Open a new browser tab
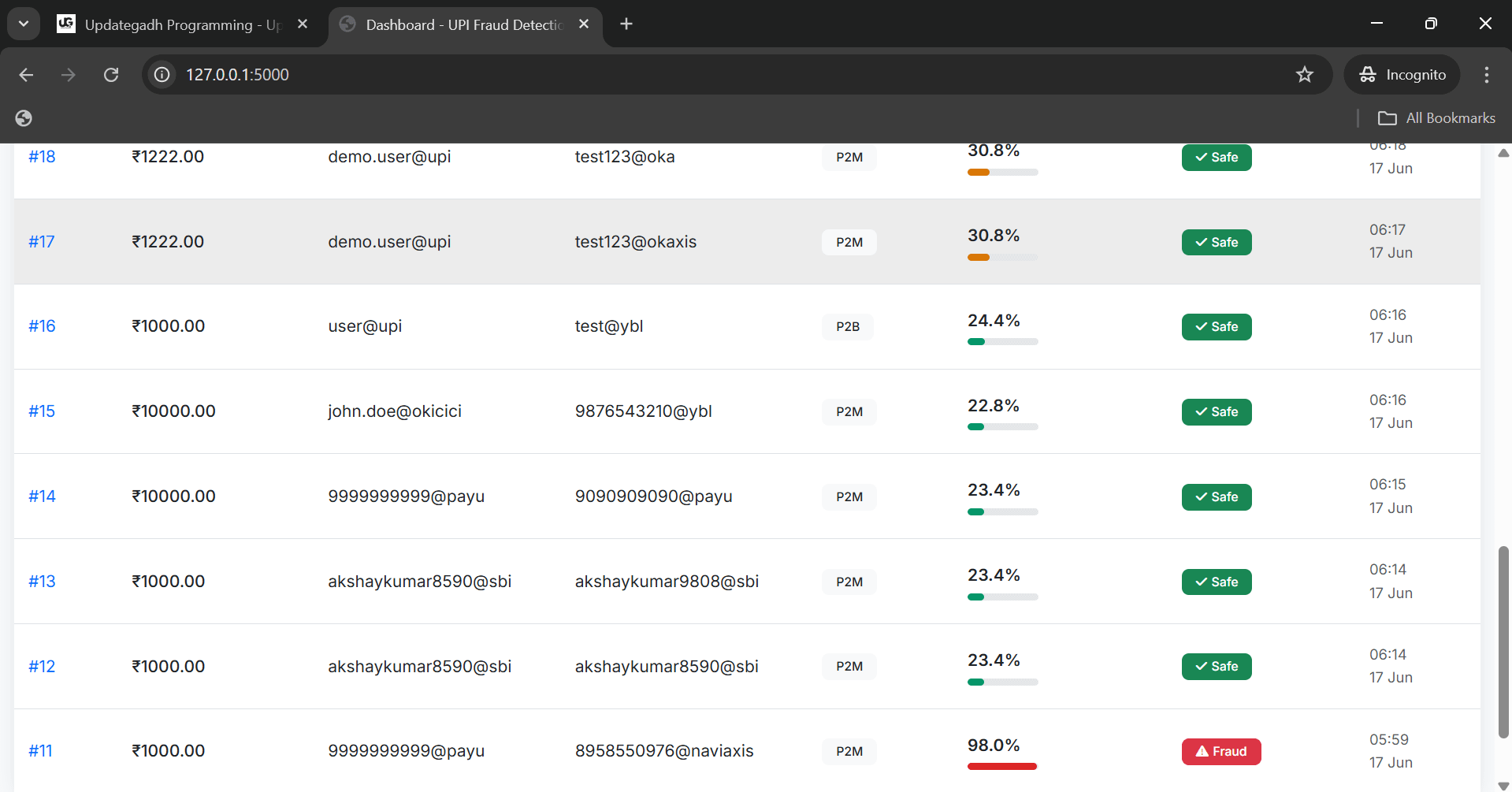The height and width of the screenshot is (792, 1512). [626, 24]
